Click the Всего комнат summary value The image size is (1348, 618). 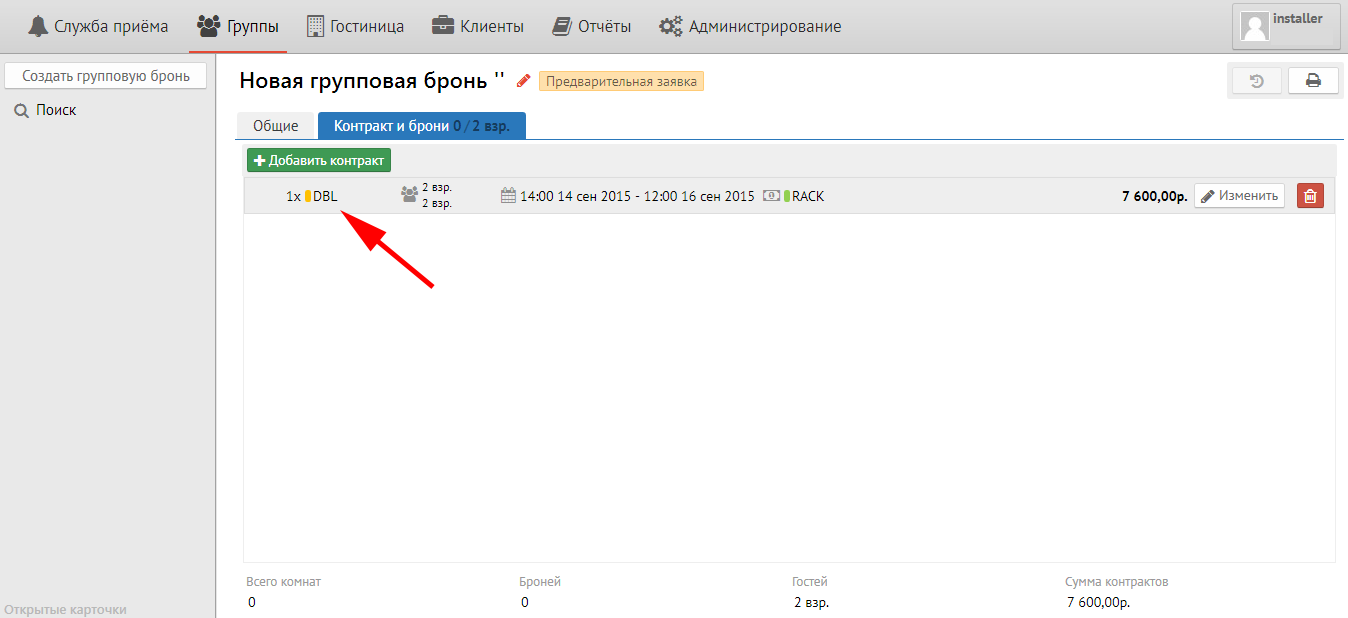(251, 602)
